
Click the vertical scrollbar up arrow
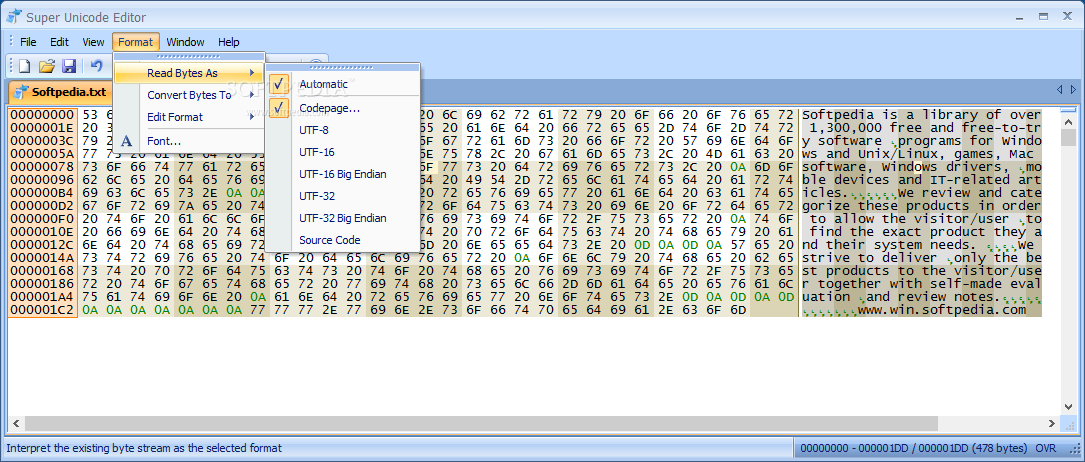pyautogui.click(x=1069, y=120)
